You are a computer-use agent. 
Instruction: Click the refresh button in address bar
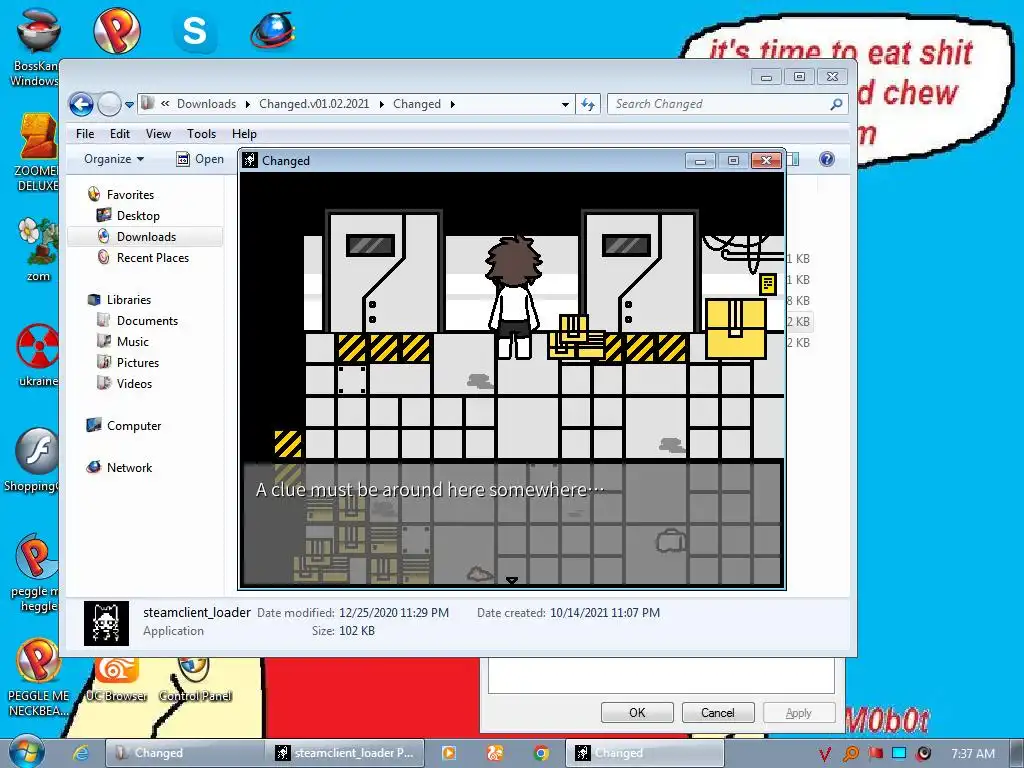588,104
